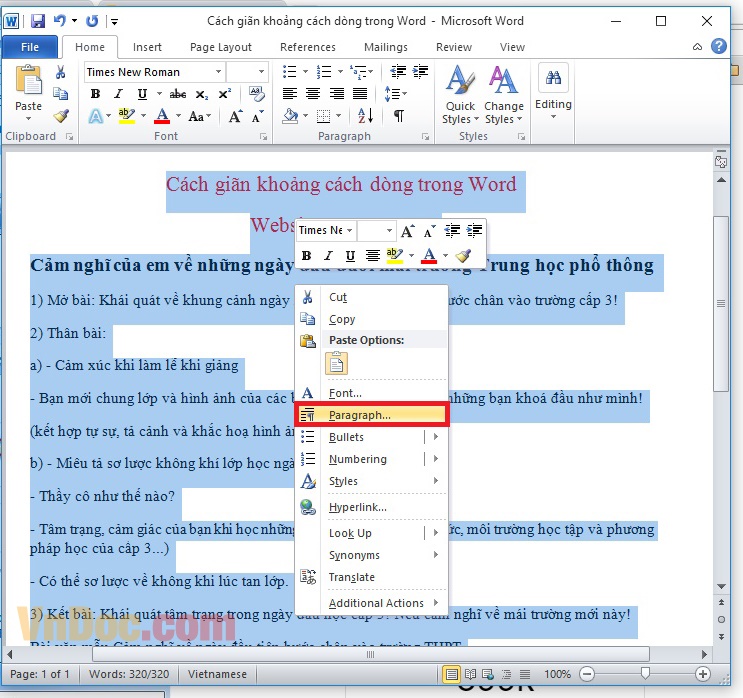Toggle Justify alignment in ribbon
Image resolution: width=743 pixels, height=698 pixels.
pyautogui.click(x=360, y=94)
